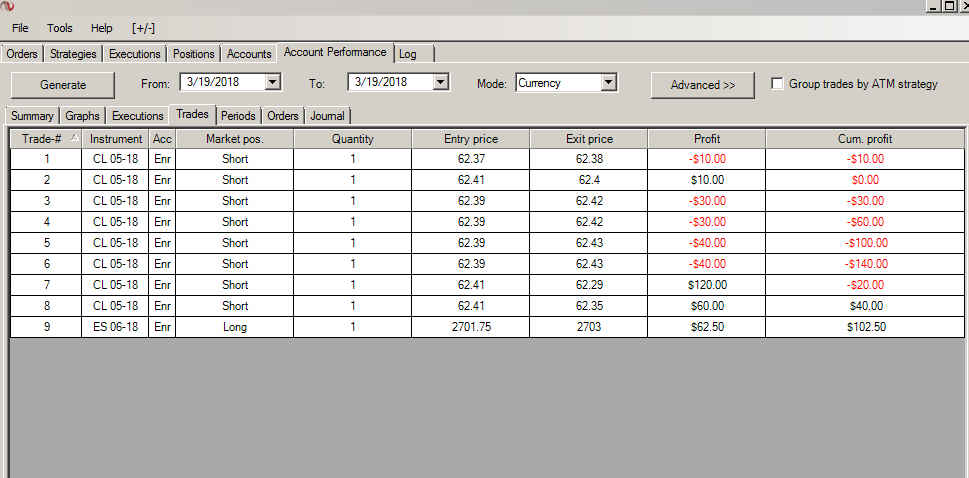Open the Summary sub-tab

pyautogui.click(x=32, y=116)
